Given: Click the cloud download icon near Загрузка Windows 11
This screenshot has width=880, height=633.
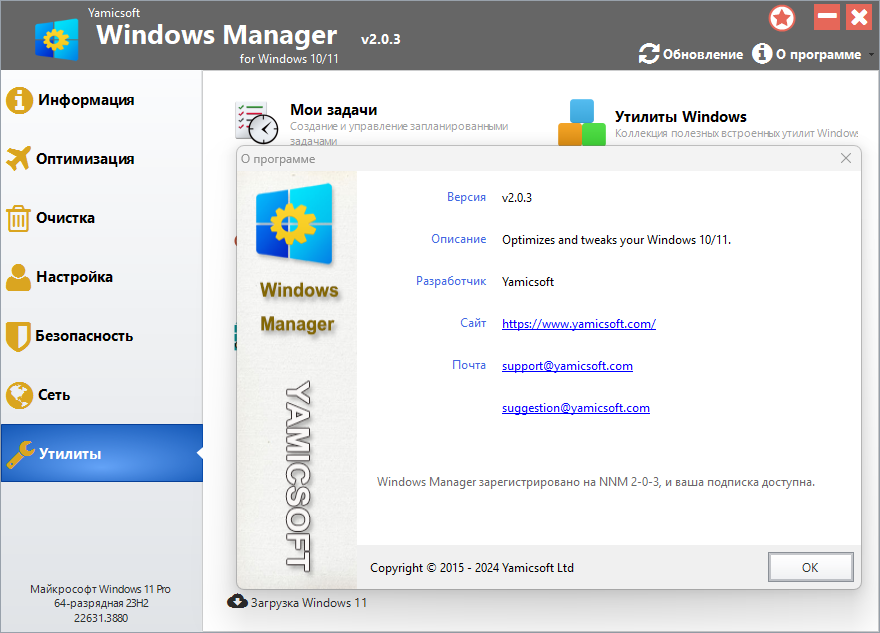Looking at the screenshot, I should click(x=237, y=602).
